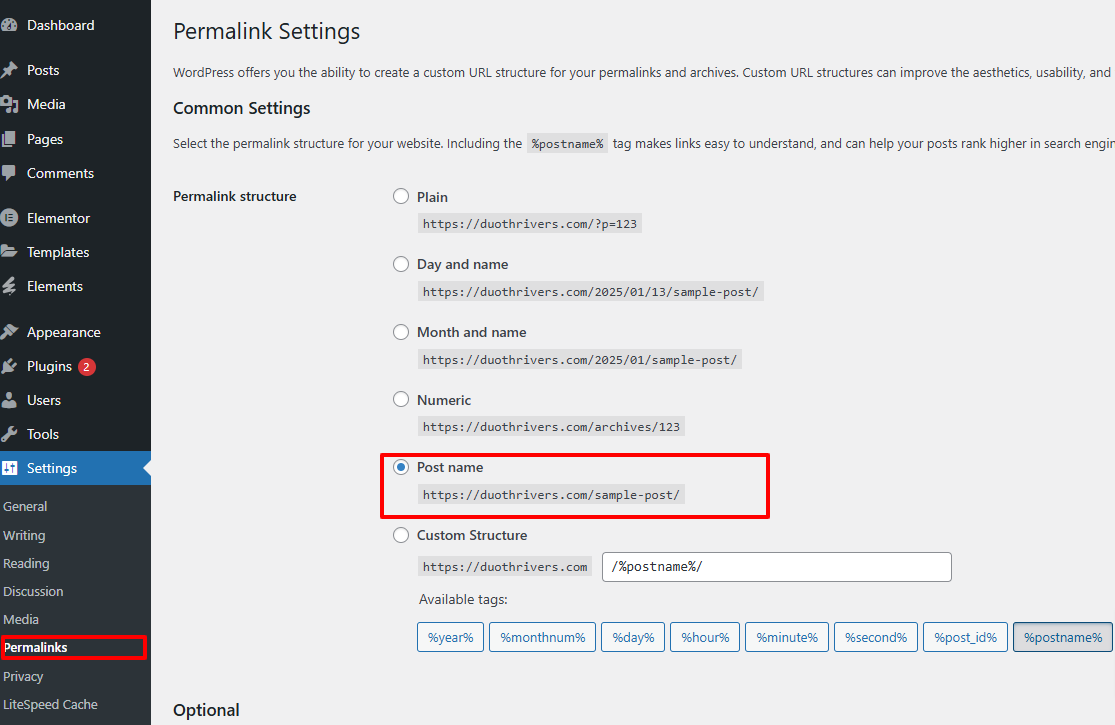Screen dimensions: 1115x725
Task: Open the Templates menu
Action: [x=58, y=252]
